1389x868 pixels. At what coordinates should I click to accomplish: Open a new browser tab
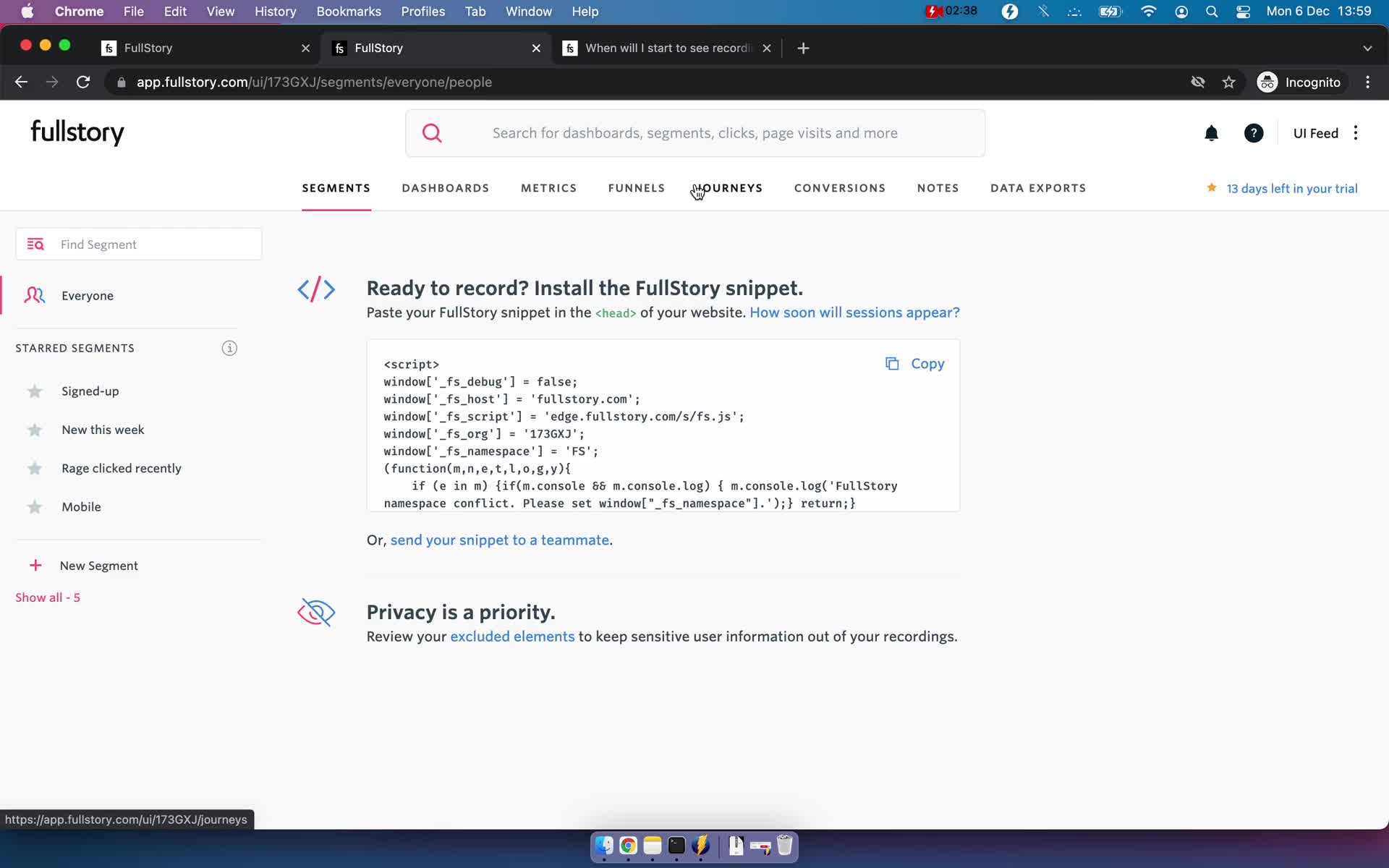pos(803,48)
